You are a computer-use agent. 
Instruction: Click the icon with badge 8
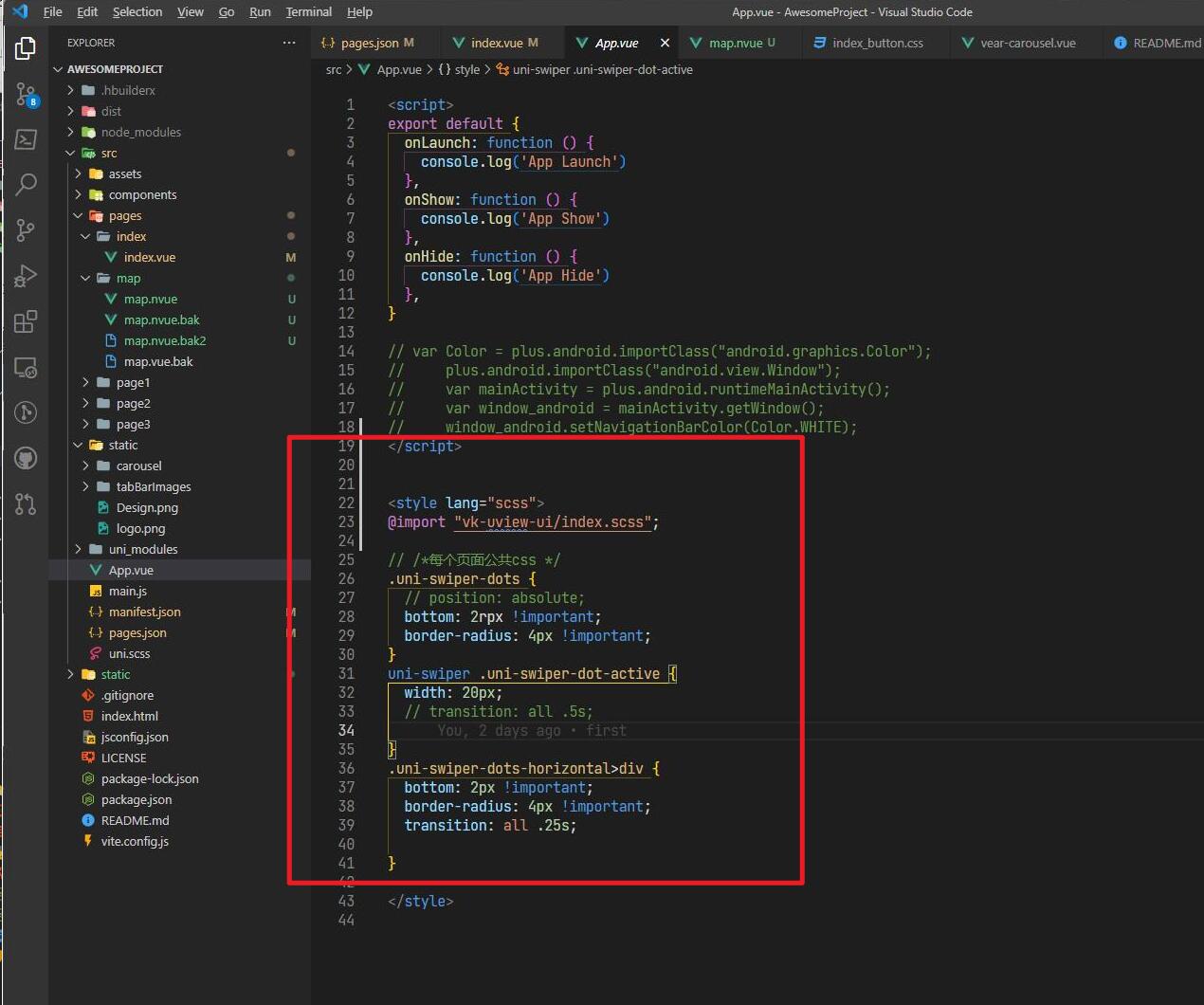pos(26,94)
